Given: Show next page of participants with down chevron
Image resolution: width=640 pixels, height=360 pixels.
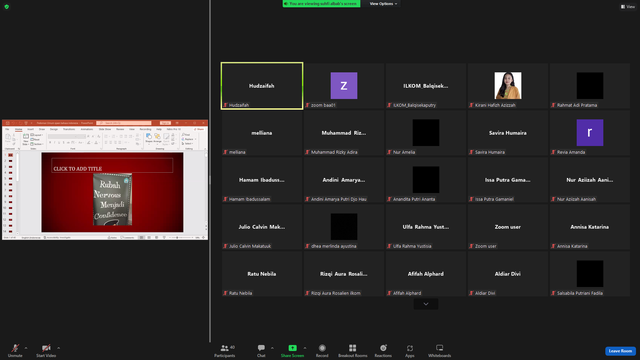Looking at the screenshot, I should tap(426, 304).
